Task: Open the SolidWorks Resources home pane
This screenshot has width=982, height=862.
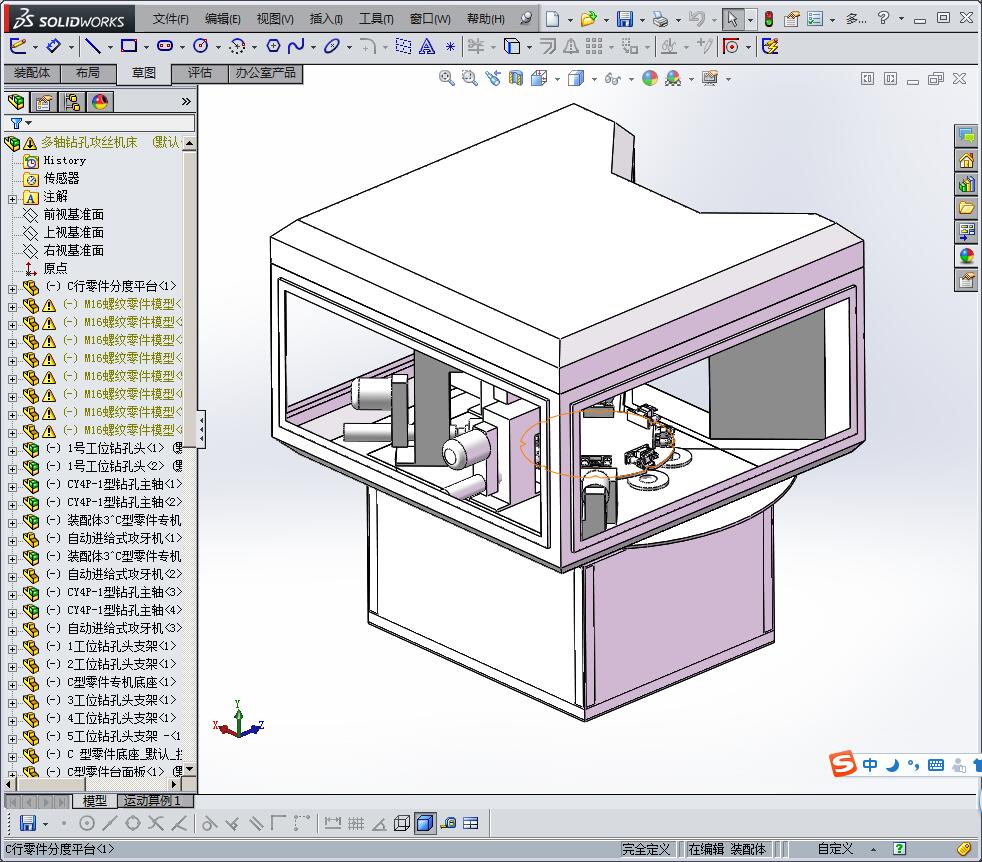Action: pos(967,160)
